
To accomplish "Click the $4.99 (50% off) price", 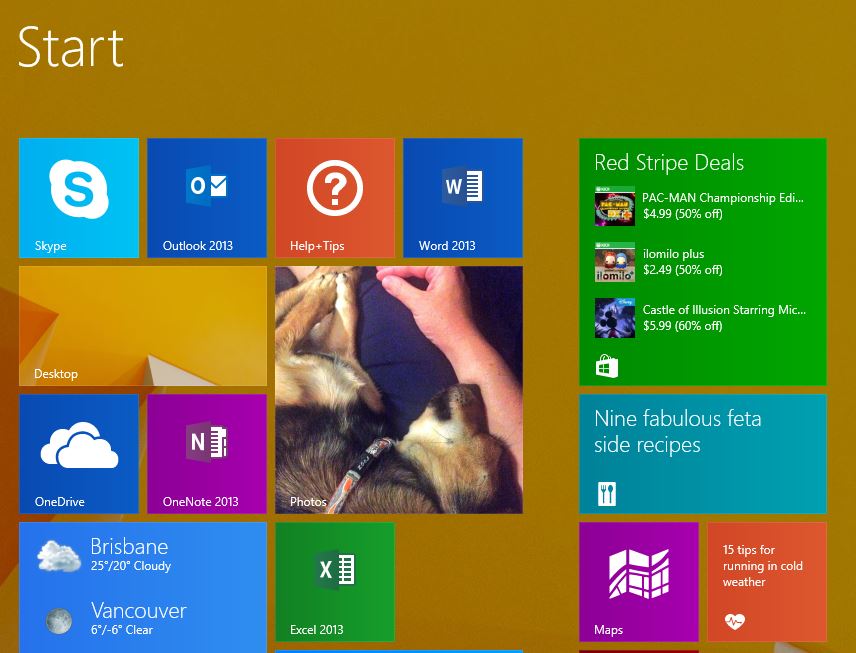I will (x=682, y=214).
